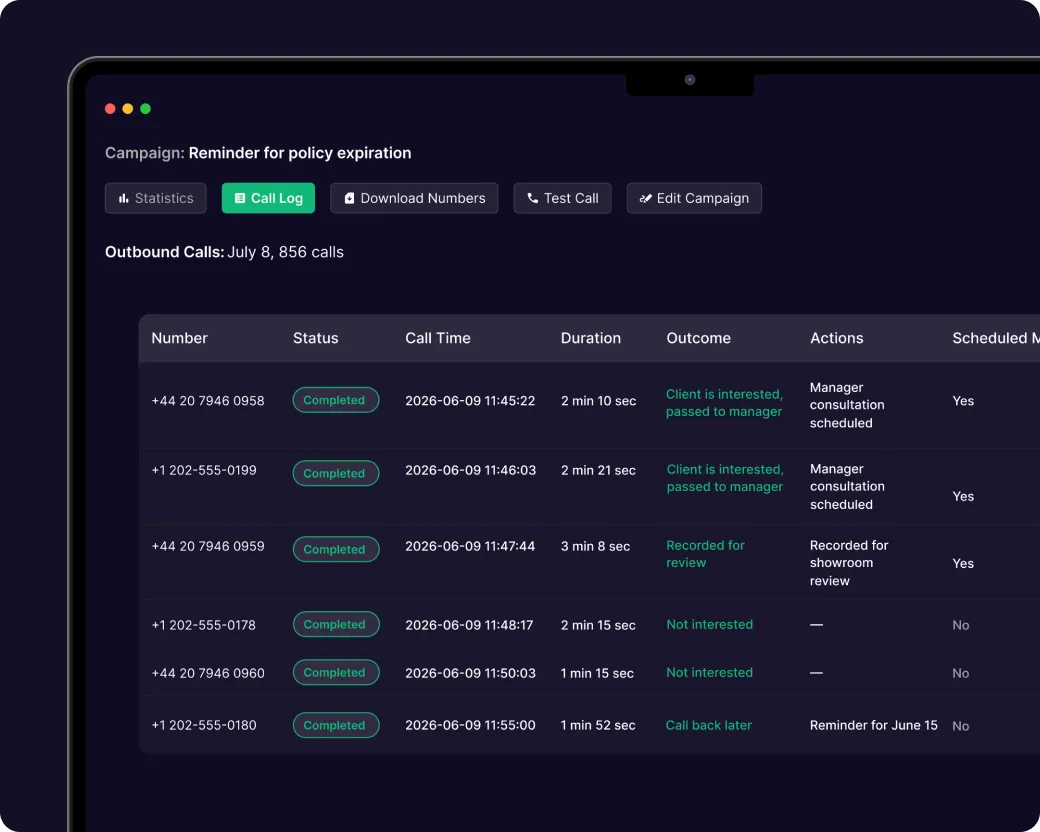Click call time 2026-06-09 11:46:03
The width and height of the screenshot is (1040, 832).
(x=470, y=470)
